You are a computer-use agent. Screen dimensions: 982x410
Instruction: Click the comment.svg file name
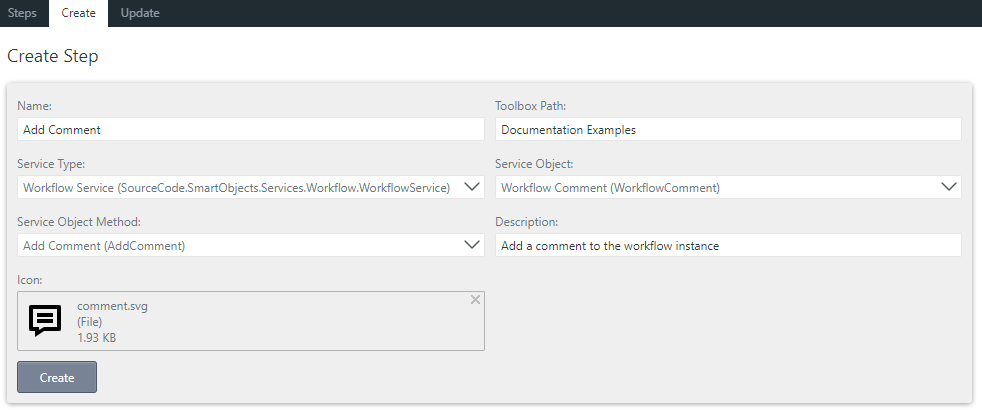(x=112, y=307)
